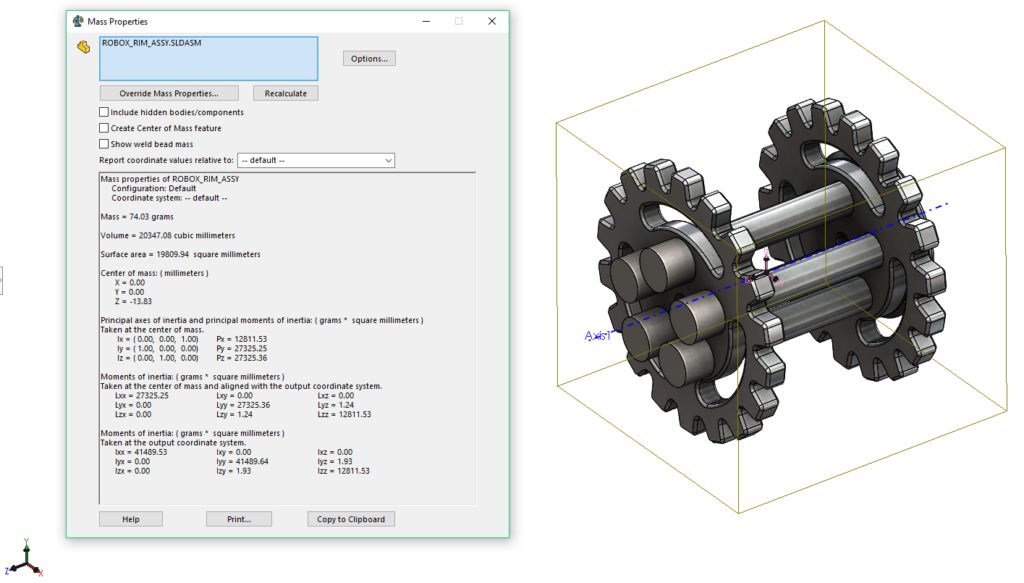Close the Mass Properties dialog
This screenshot has height=583, width=1024.
[x=491, y=21]
